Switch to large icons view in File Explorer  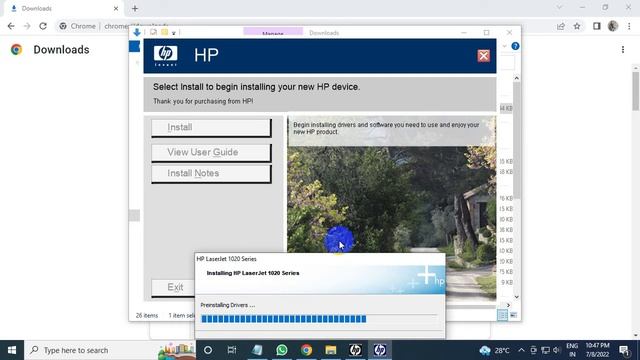(513, 315)
